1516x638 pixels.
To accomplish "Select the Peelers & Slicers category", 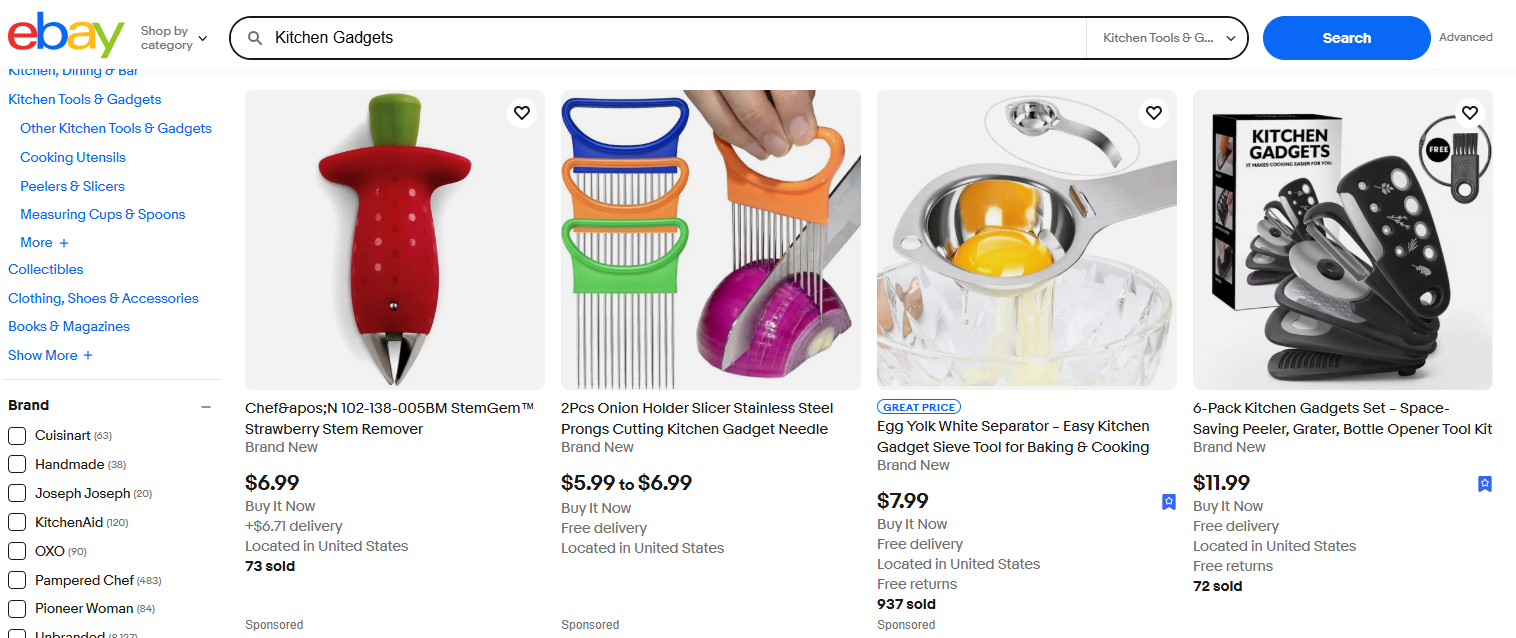I will tap(72, 185).
